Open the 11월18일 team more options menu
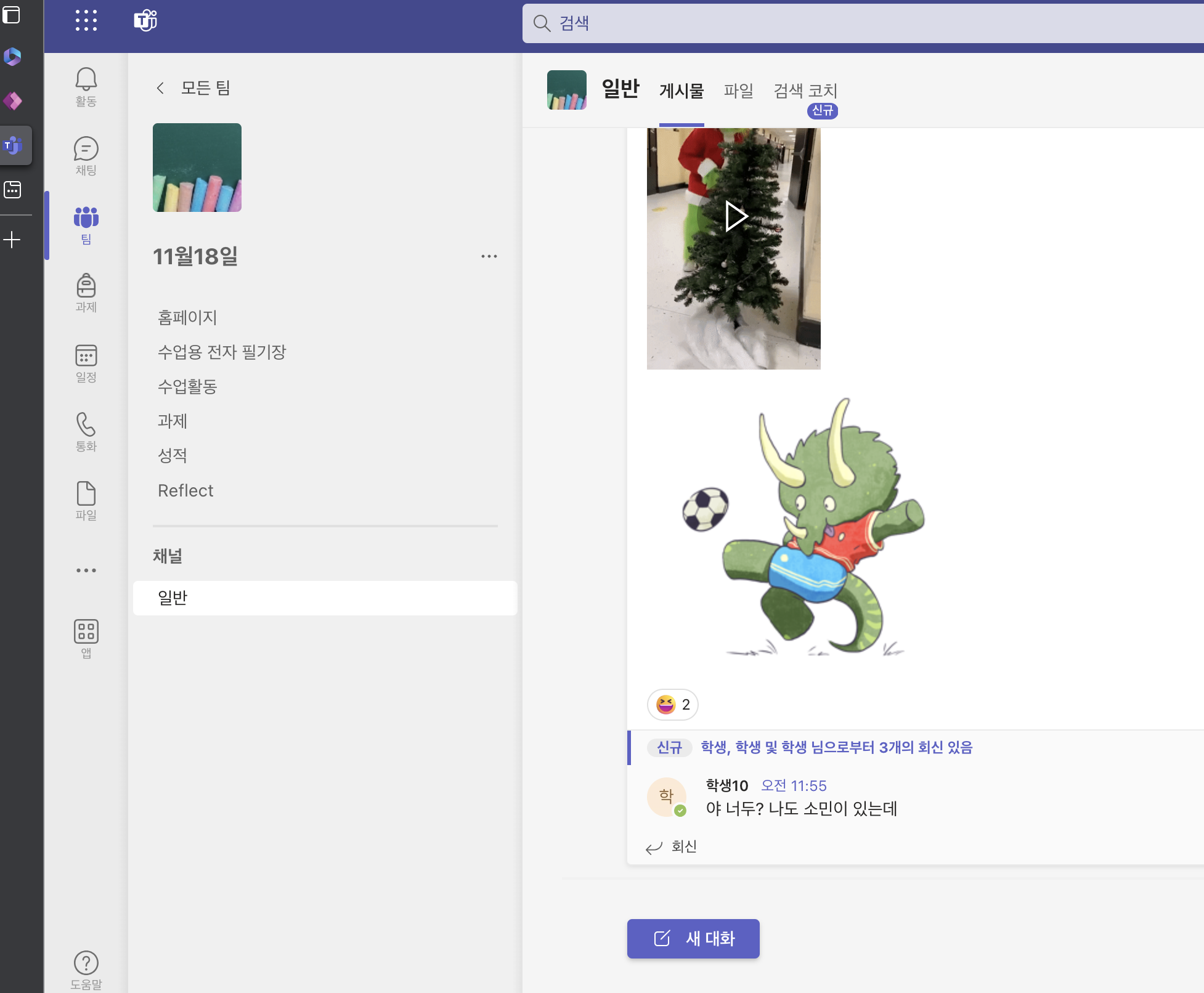This screenshot has width=1204, height=993. [x=489, y=256]
